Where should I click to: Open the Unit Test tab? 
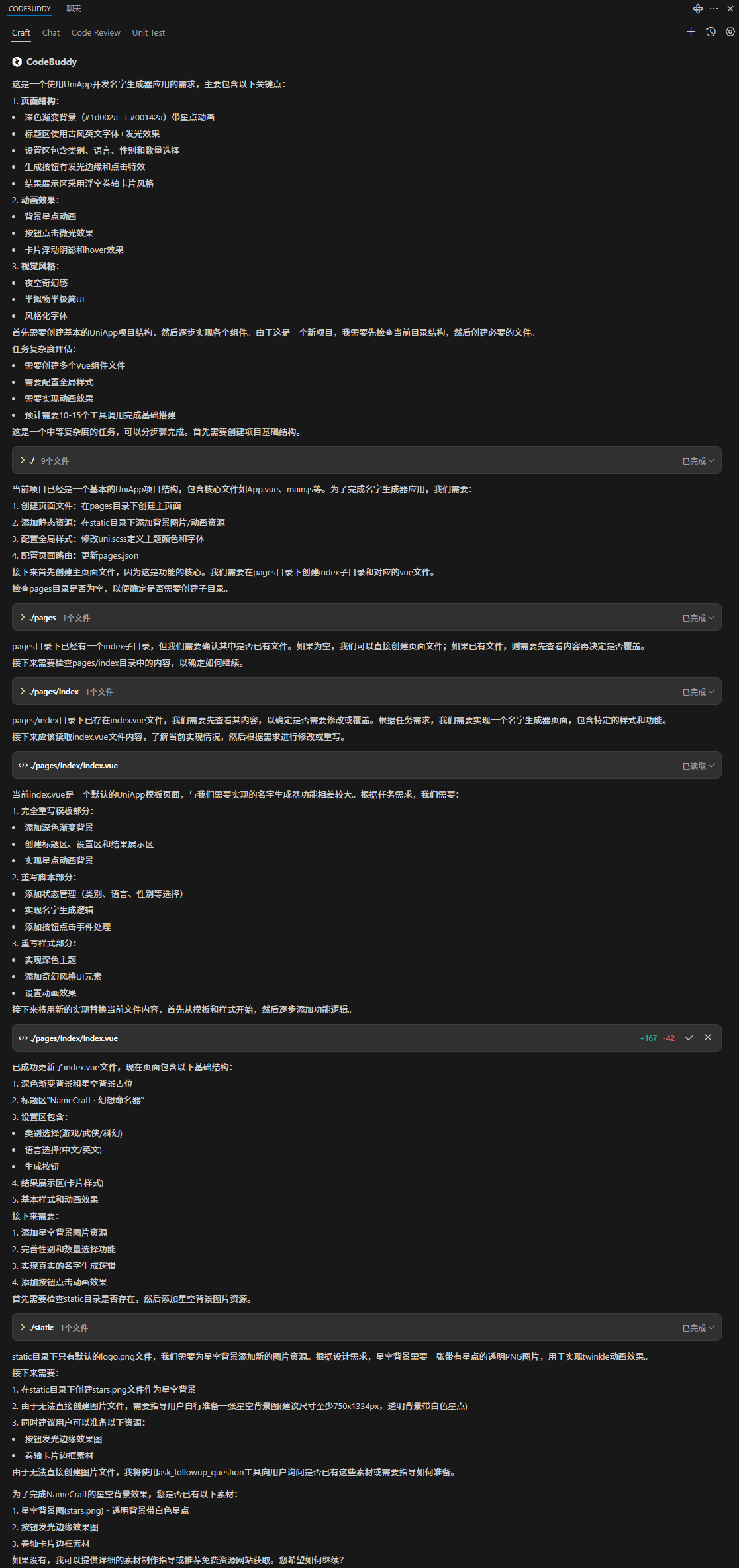[x=148, y=32]
